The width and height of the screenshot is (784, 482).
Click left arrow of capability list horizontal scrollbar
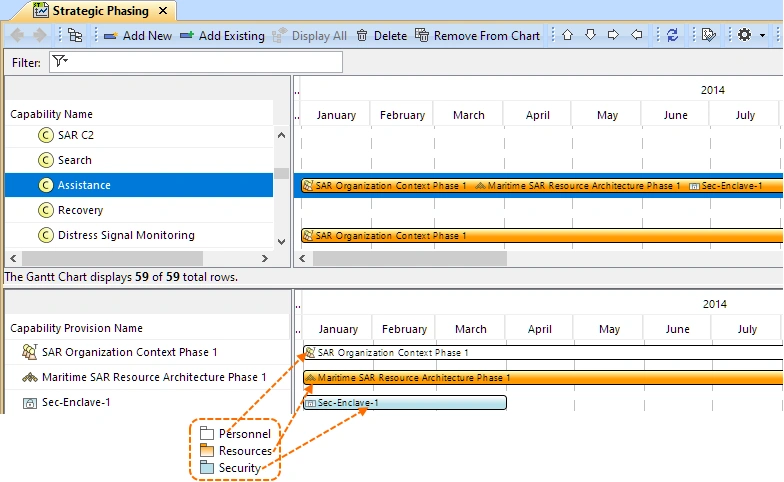13,258
